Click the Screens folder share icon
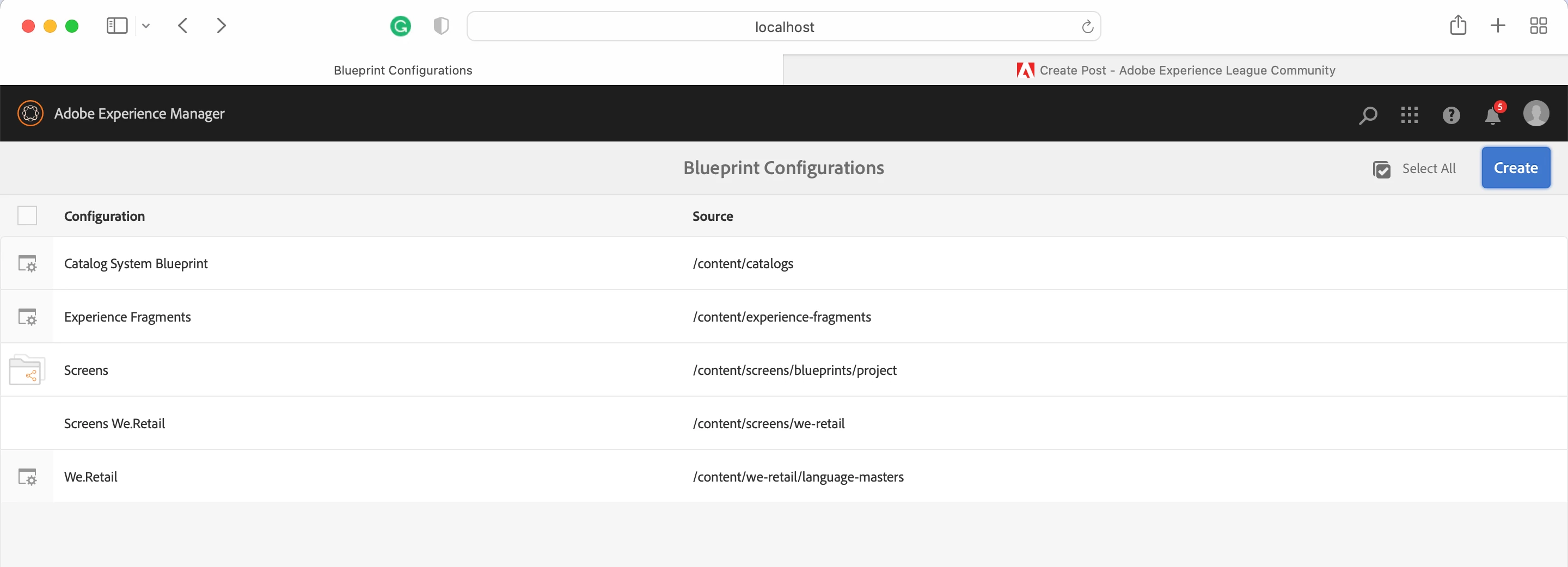This screenshot has height=567, width=1568. point(27,370)
